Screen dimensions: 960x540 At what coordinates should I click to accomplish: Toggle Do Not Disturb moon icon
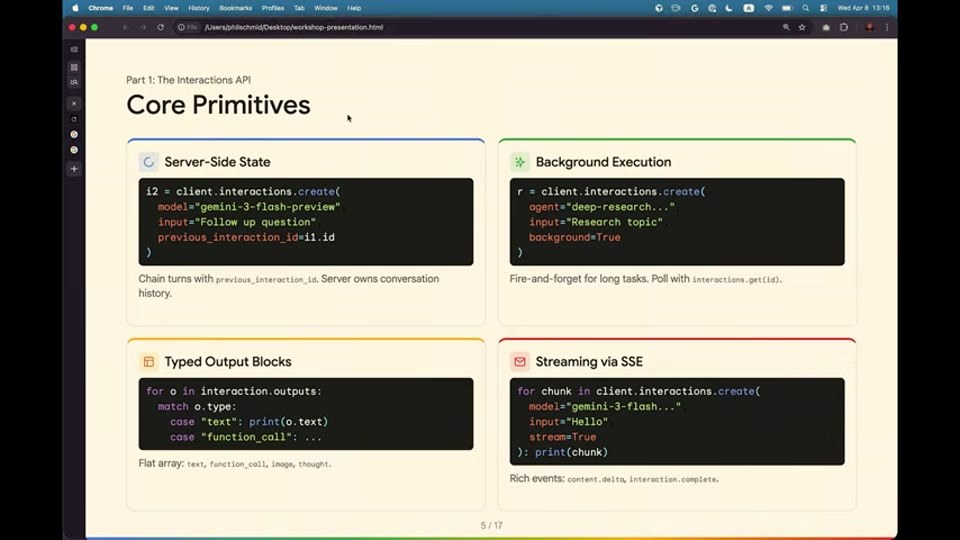tap(729, 8)
